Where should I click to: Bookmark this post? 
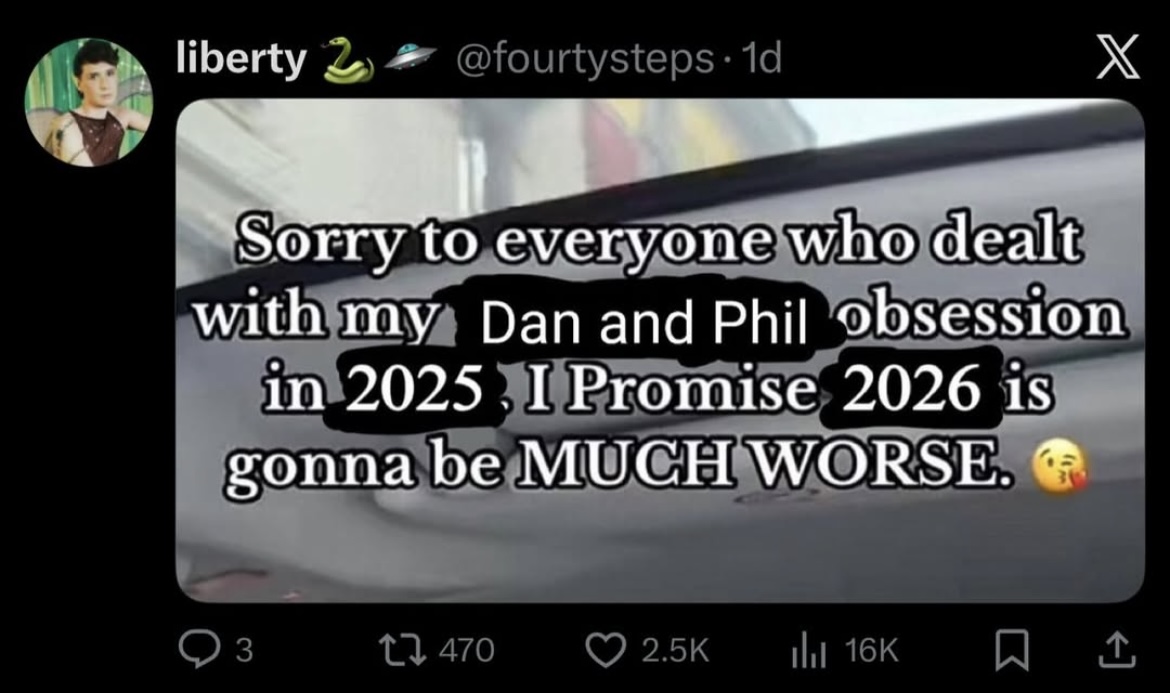[1013, 650]
